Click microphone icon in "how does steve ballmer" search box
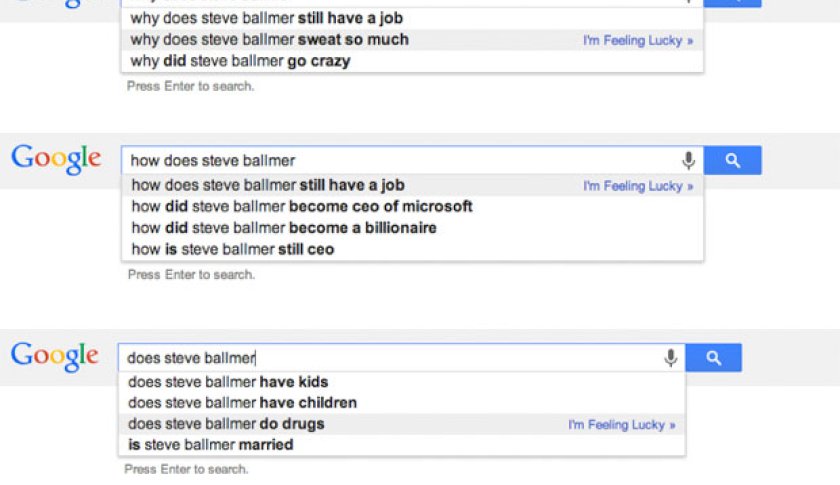The image size is (840, 485). (x=688, y=160)
